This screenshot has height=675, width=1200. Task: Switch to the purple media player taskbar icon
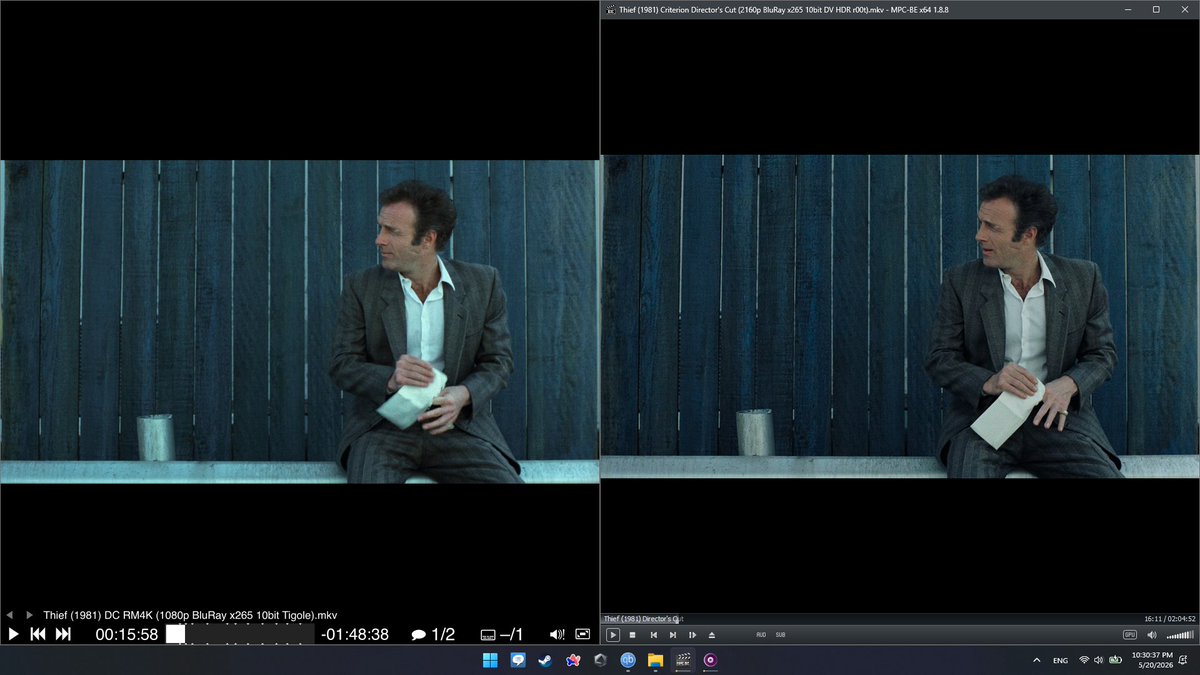coord(711,660)
